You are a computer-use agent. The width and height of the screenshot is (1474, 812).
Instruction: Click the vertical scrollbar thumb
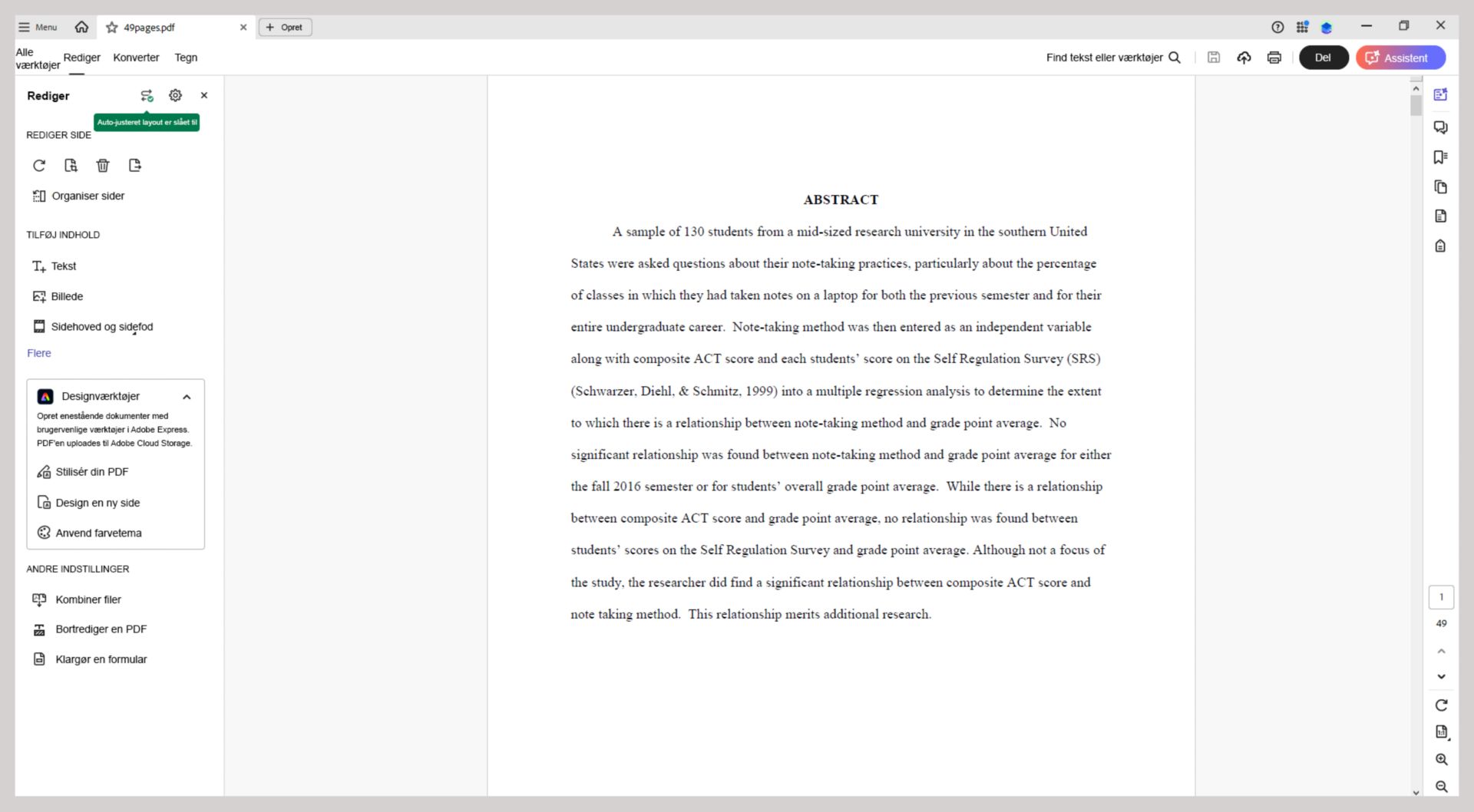tap(1416, 105)
